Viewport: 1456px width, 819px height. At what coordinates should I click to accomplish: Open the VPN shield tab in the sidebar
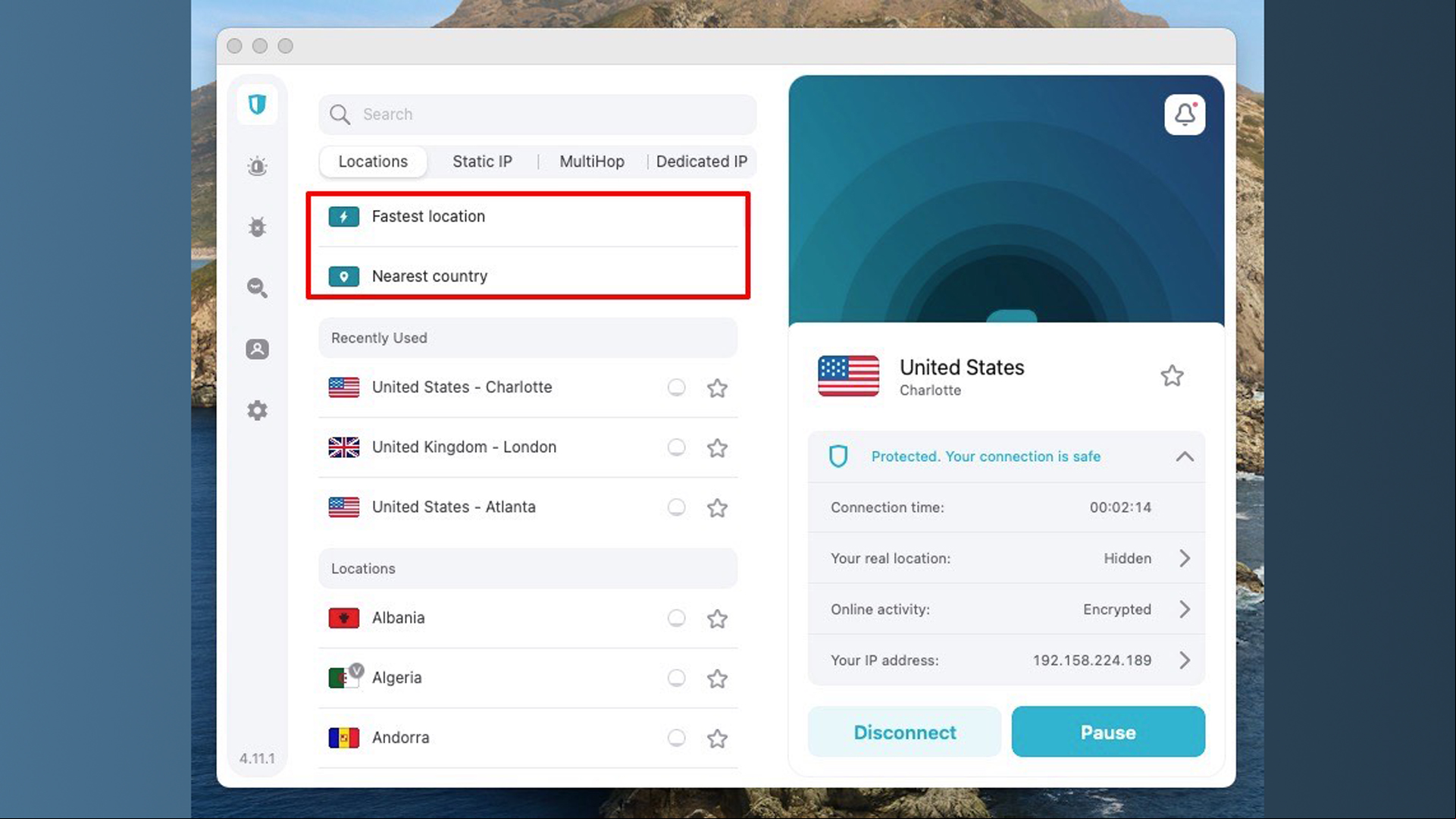[x=257, y=104]
